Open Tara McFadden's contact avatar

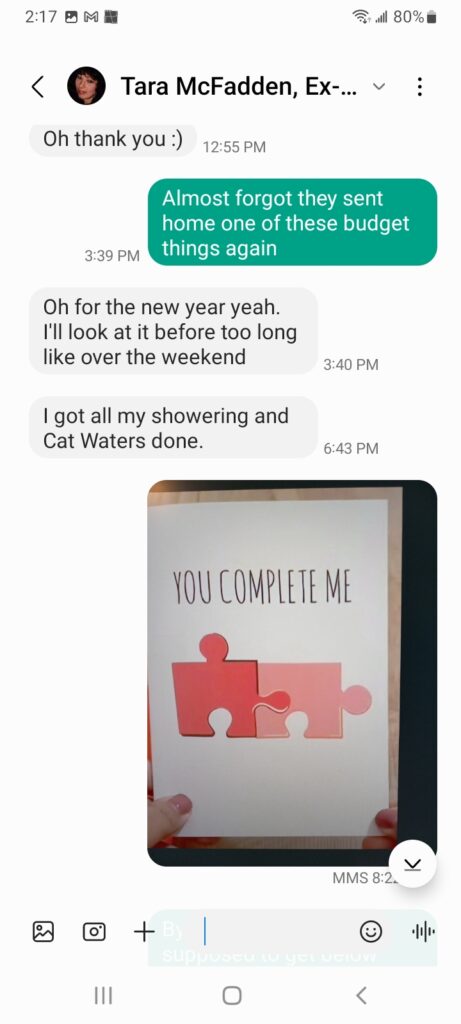point(86,86)
